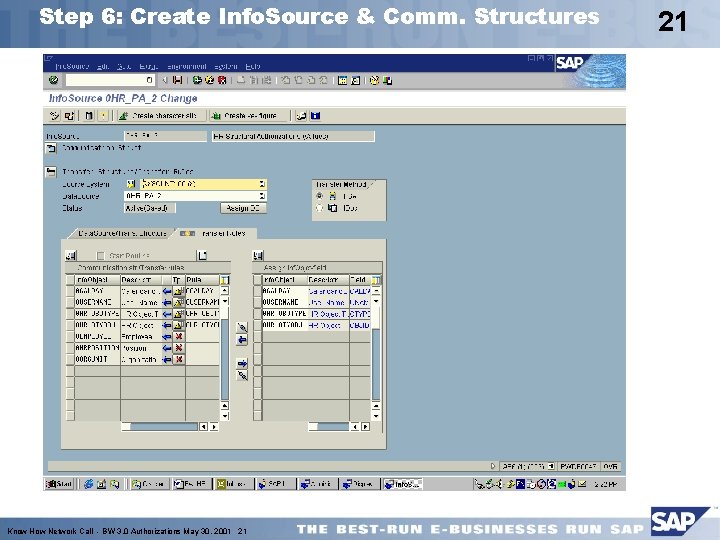Click the green Enter checkmark icon
This screenshot has height=540, width=720.
point(54,80)
